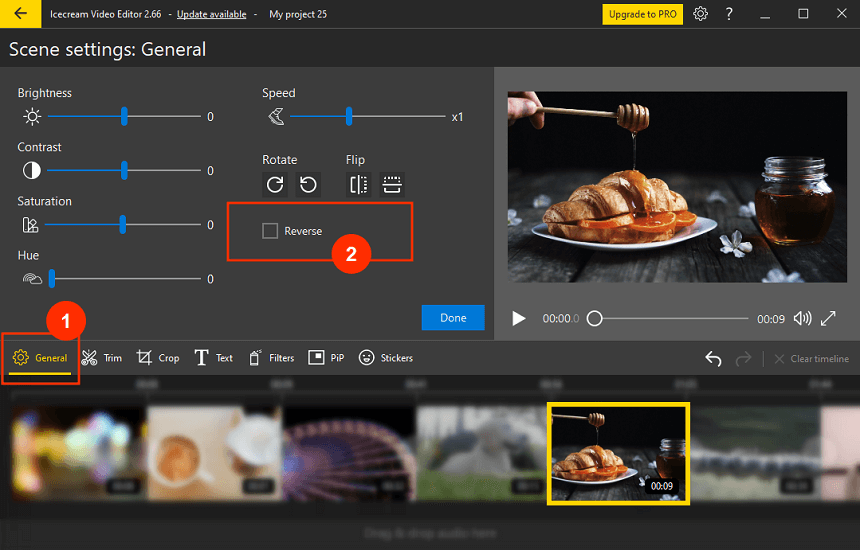Click the '00:09' total duration
The image size is (860, 550).
(771, 319)
